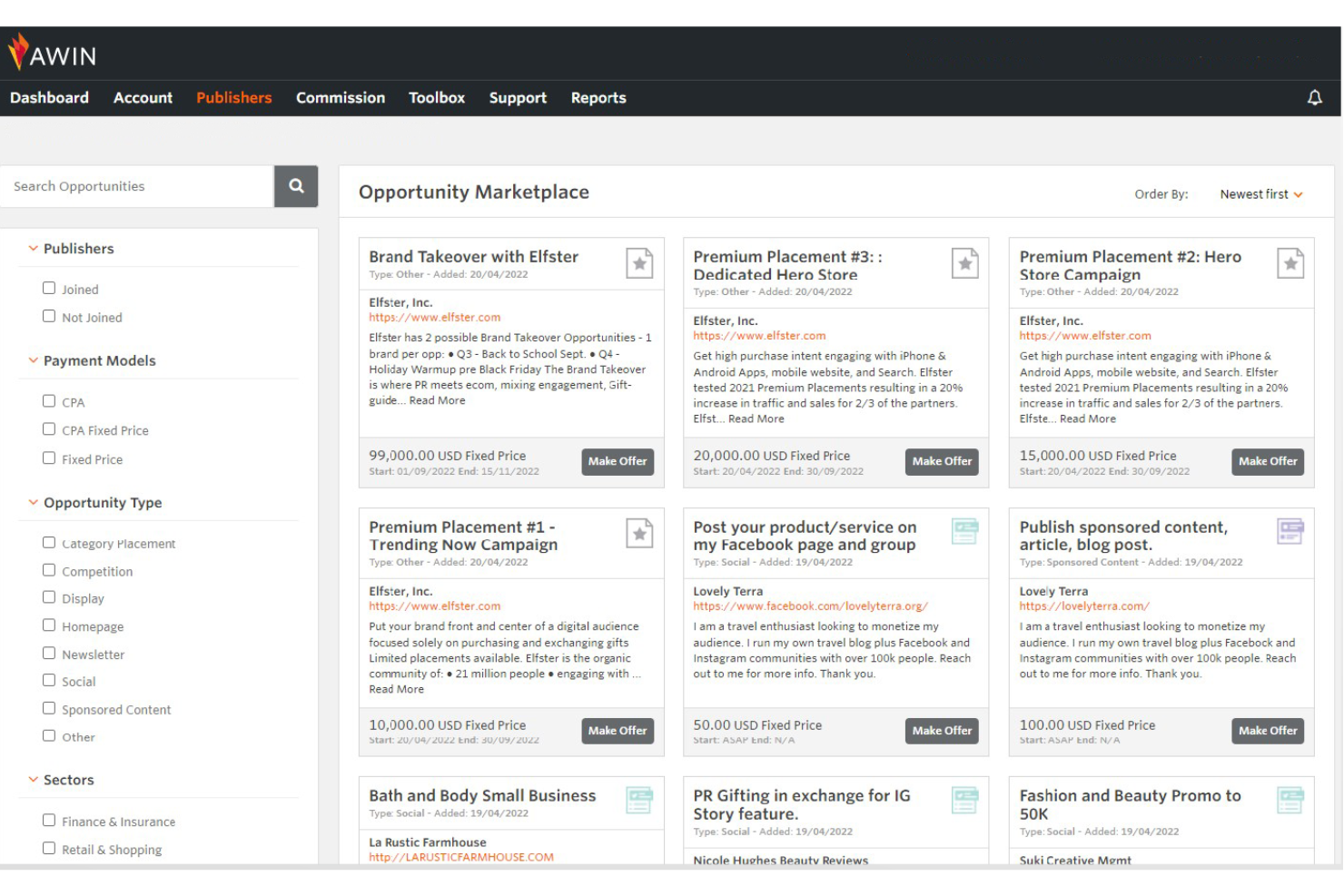Viewport: 1344px width, 896px height.
Task: Open the lovelyterra.com link
Action: click(1083, 606)
